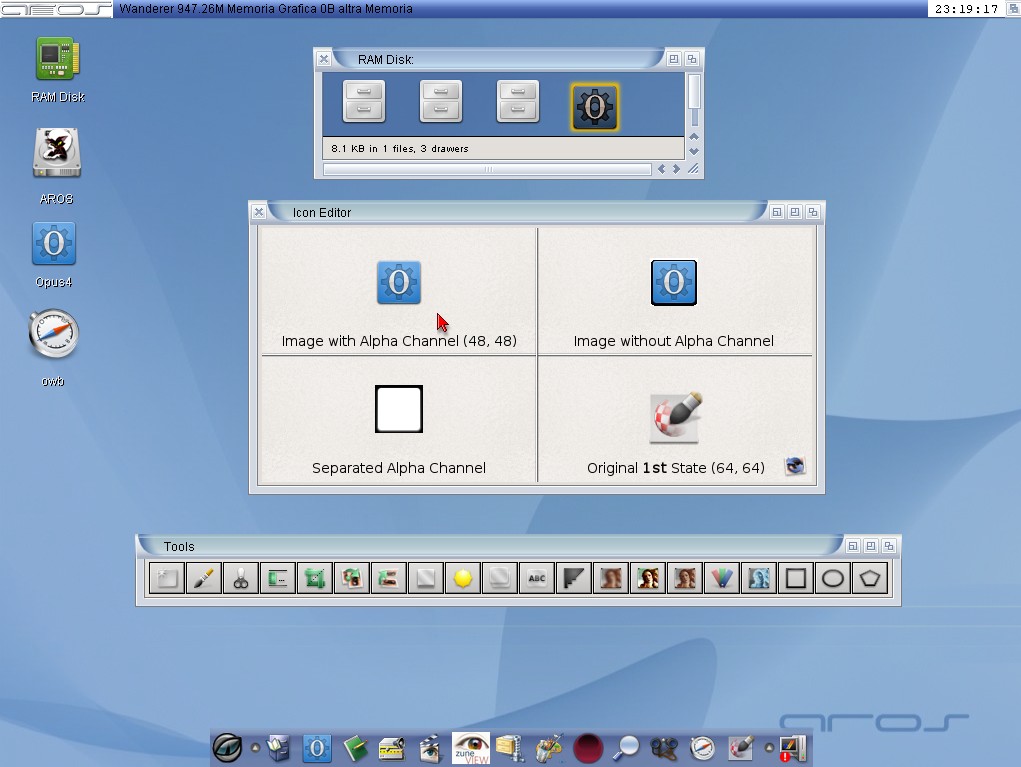Click the AROS boot menu logo in dock

pyautogui.click(x=227, y=748)
